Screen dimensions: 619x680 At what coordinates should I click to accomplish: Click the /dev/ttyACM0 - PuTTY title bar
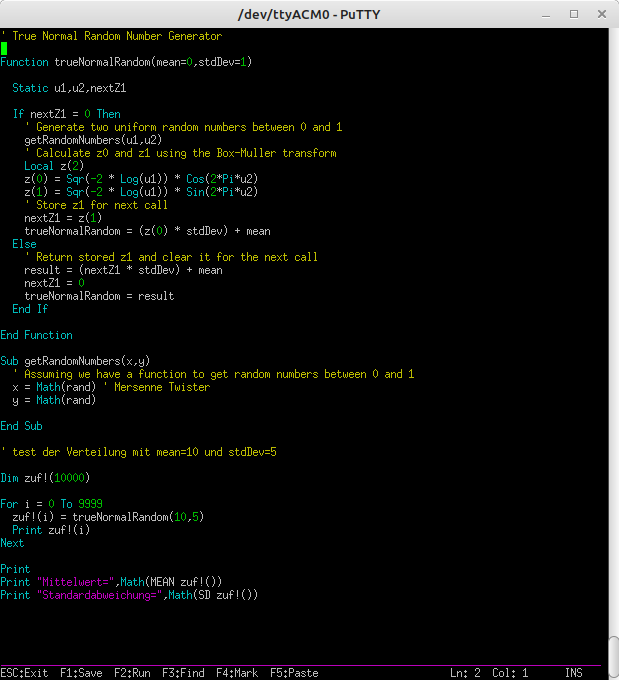tap(309, 14)
